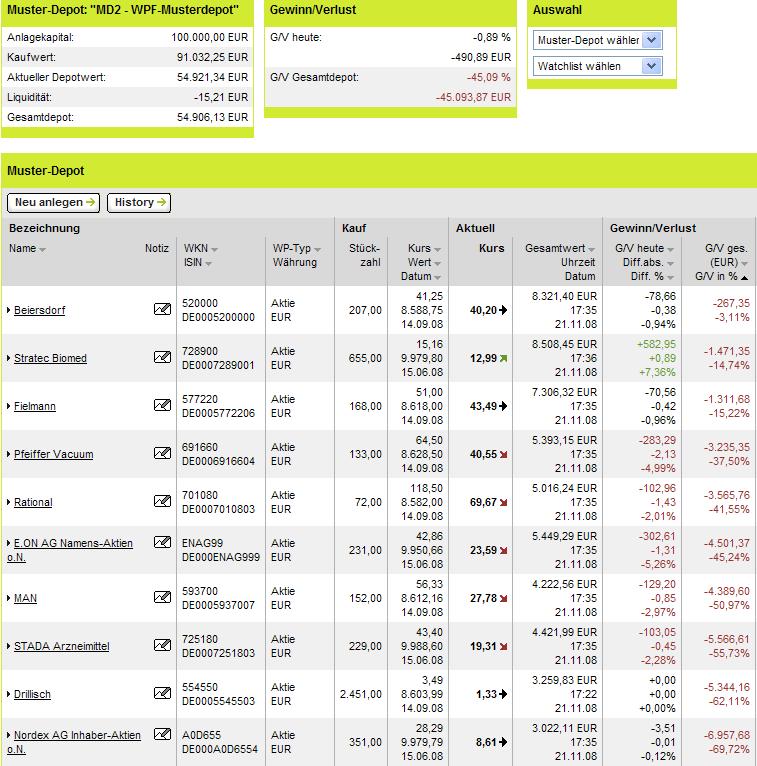Image resolution: width=757 pixels, height=766 pixels.
Task: Expand the Beiersdorf row triangle
Action: 9,310
